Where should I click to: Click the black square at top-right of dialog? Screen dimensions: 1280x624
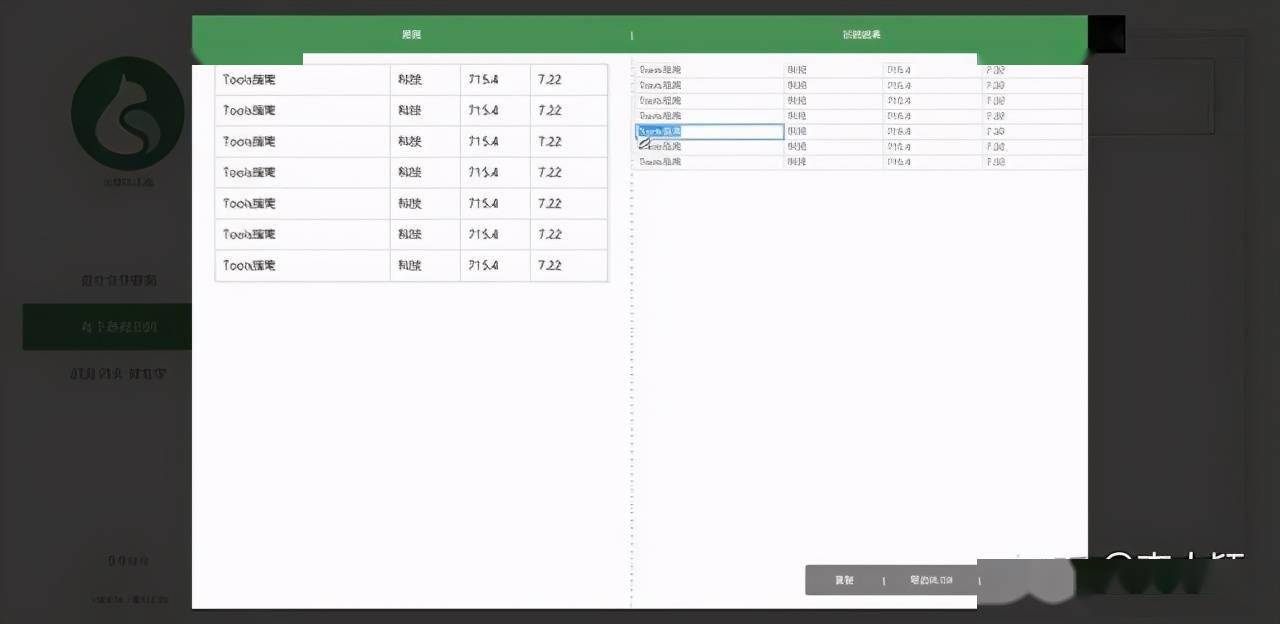point(1106,34)
